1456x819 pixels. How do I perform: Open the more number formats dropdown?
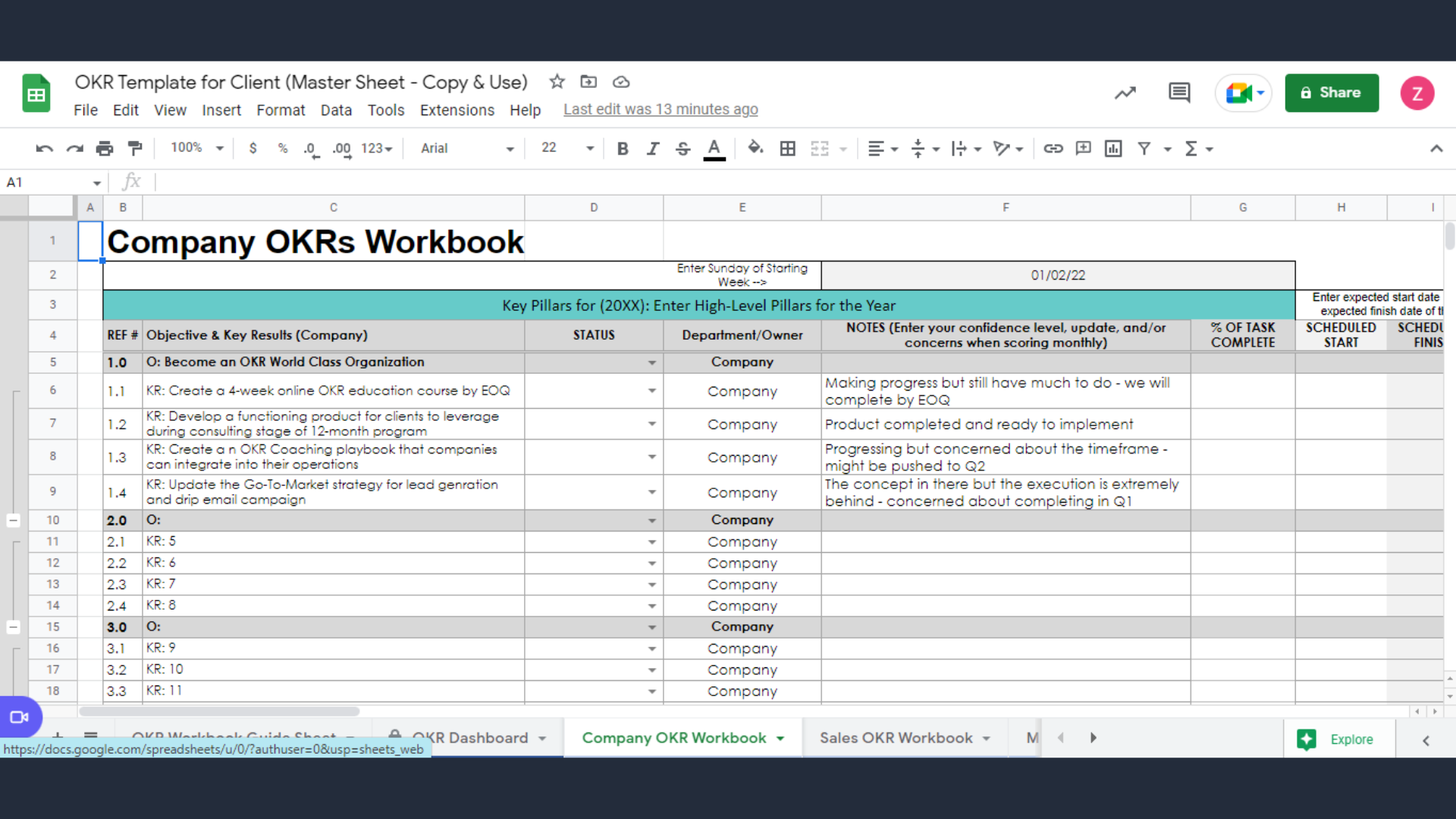click(x=377, y=149)
